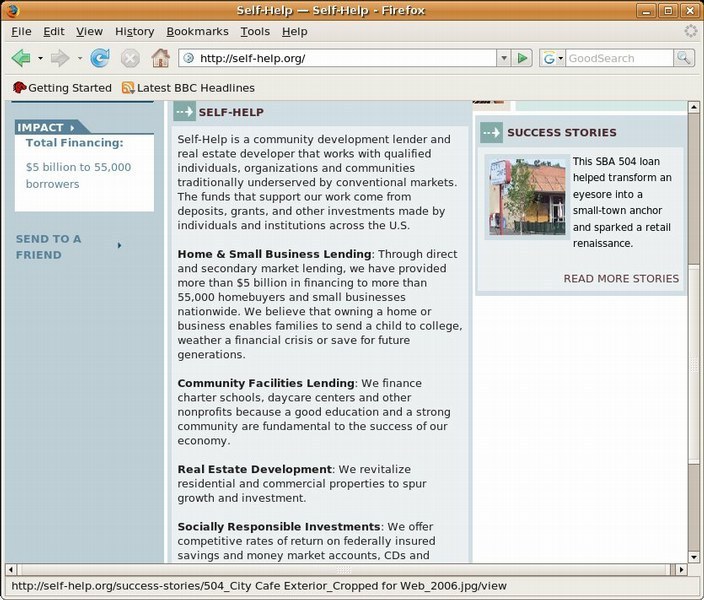This screenshot has width=704, height=600.
Task: Open the search engine selector dropdown
Action: coord(553,58)
